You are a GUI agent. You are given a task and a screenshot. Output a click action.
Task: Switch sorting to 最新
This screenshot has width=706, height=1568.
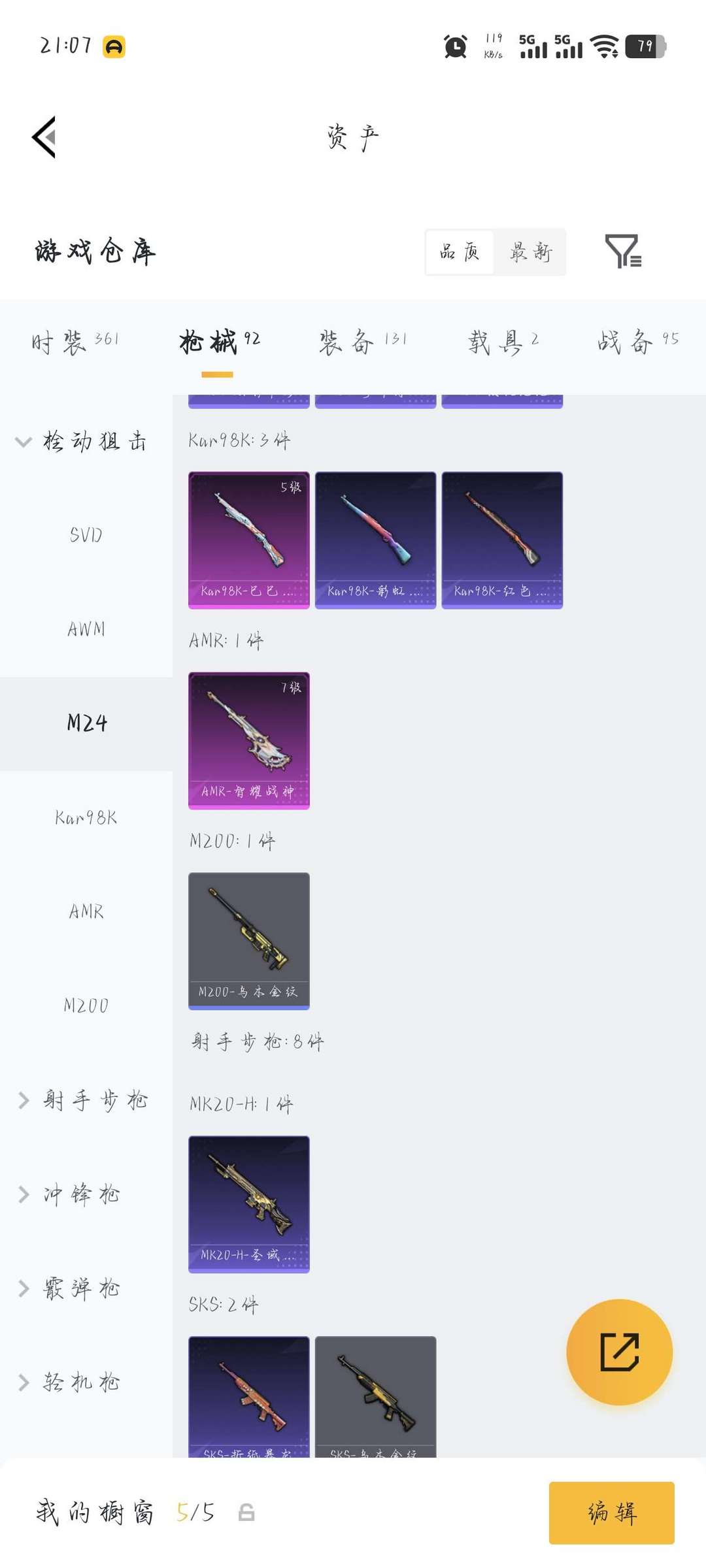click(x=531, y=252)
